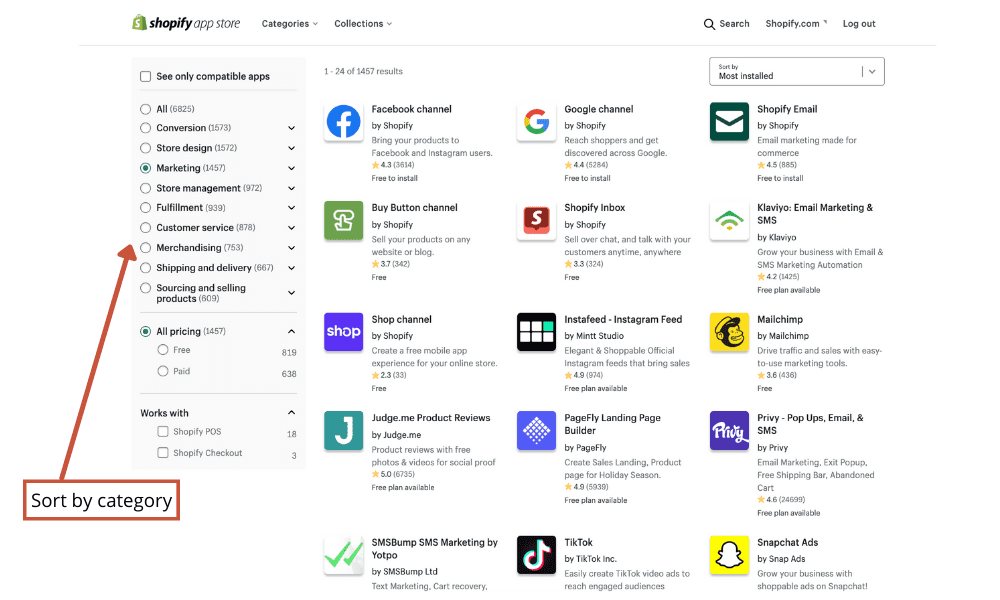This screenshot has height=600, width=1000.
Task: Open the Collections menu
Action: pos(363,24)
